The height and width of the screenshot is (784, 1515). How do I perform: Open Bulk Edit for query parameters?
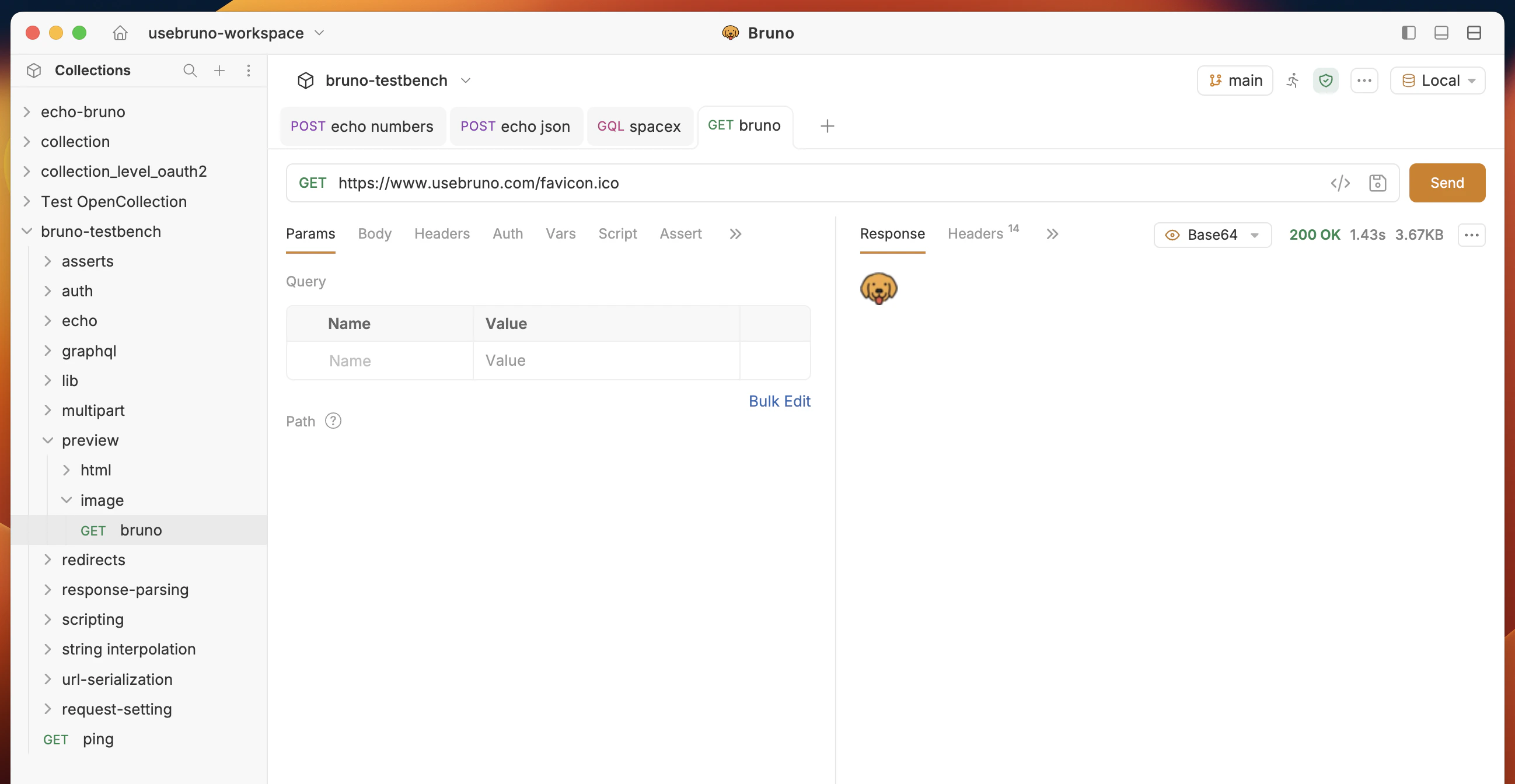(779, 401)
